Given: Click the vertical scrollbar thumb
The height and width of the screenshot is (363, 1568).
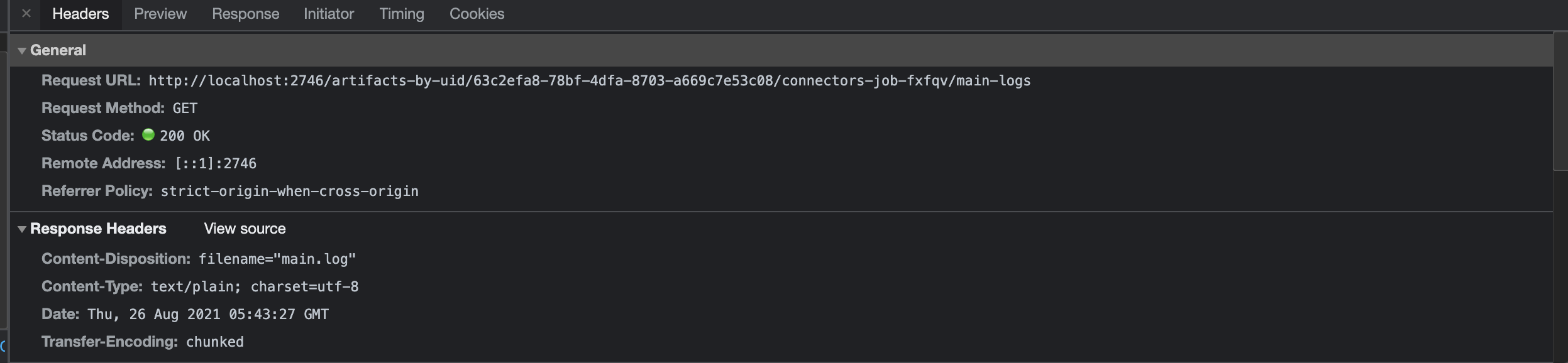Looking at the screenshot, I should [1560, 101].
